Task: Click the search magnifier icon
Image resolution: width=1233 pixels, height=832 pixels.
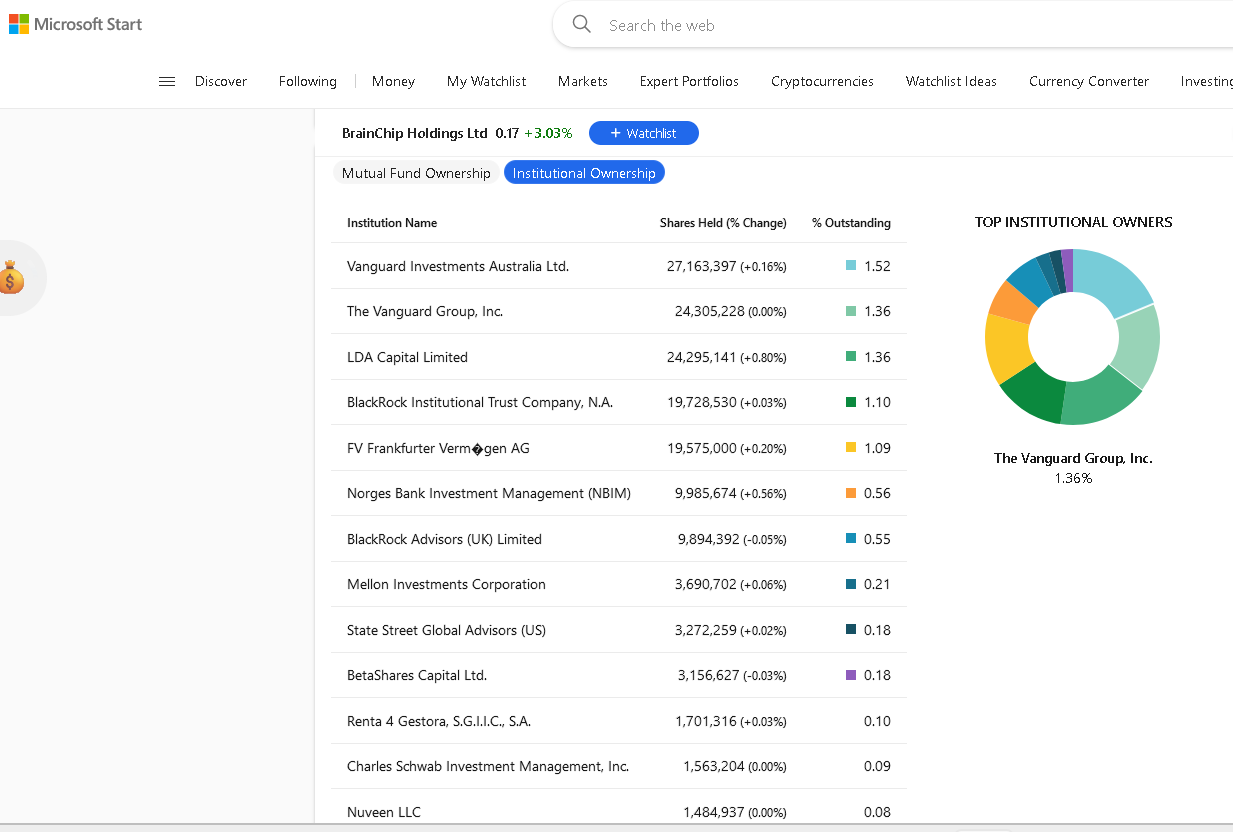Action: 581,24
